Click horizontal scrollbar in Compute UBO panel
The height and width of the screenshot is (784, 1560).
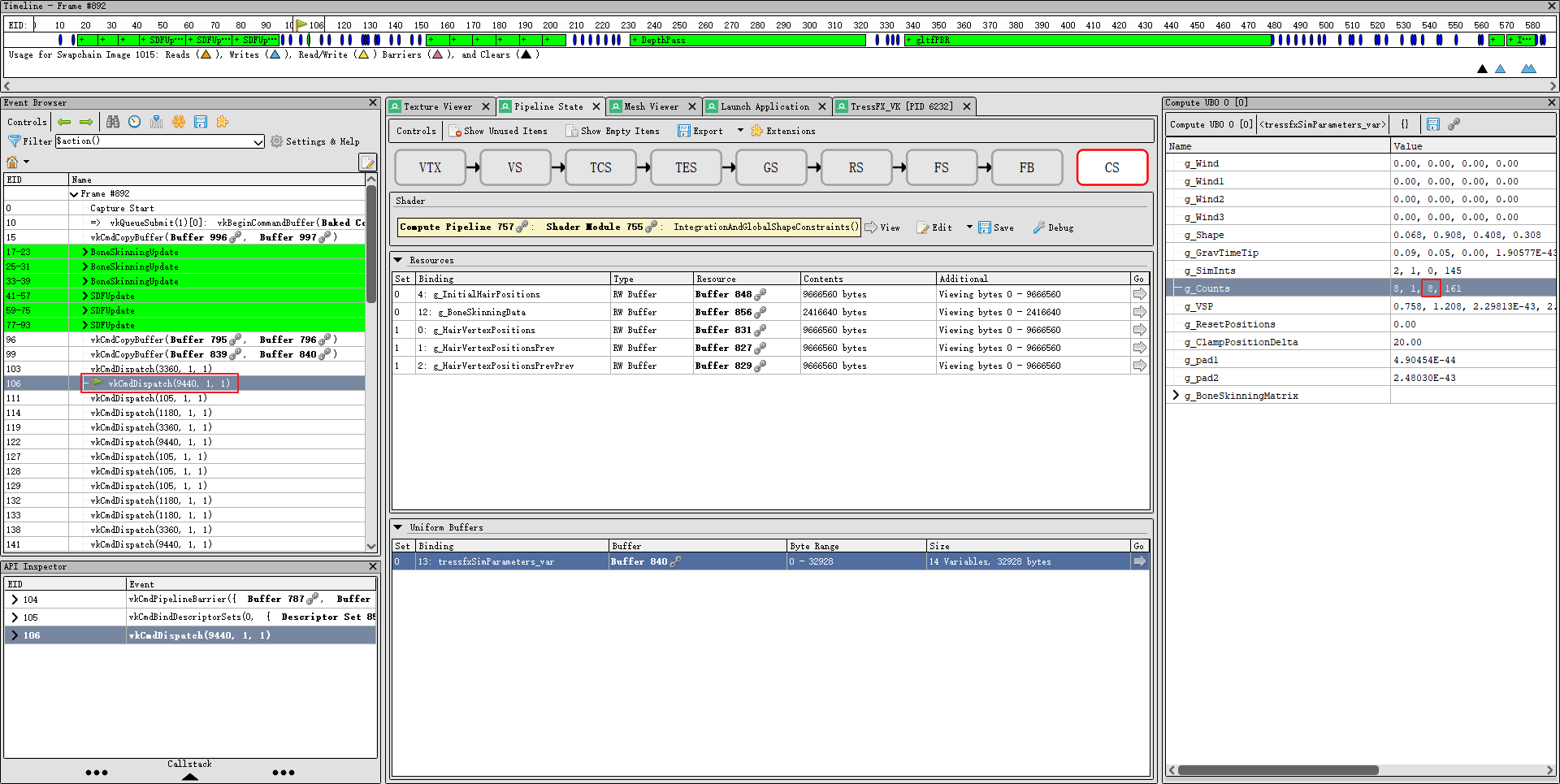pos(1278,770)
